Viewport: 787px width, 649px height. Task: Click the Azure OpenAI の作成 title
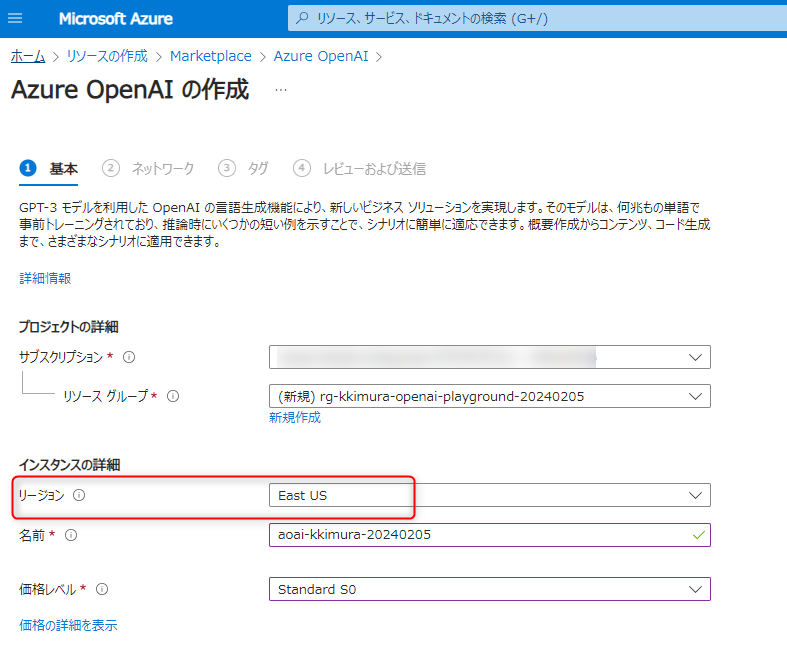point(130,90)
